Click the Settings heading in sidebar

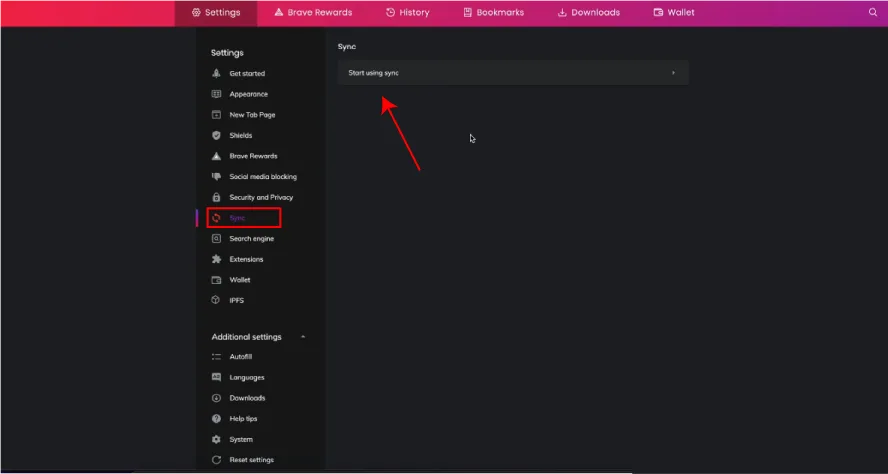tap(227, 53)
